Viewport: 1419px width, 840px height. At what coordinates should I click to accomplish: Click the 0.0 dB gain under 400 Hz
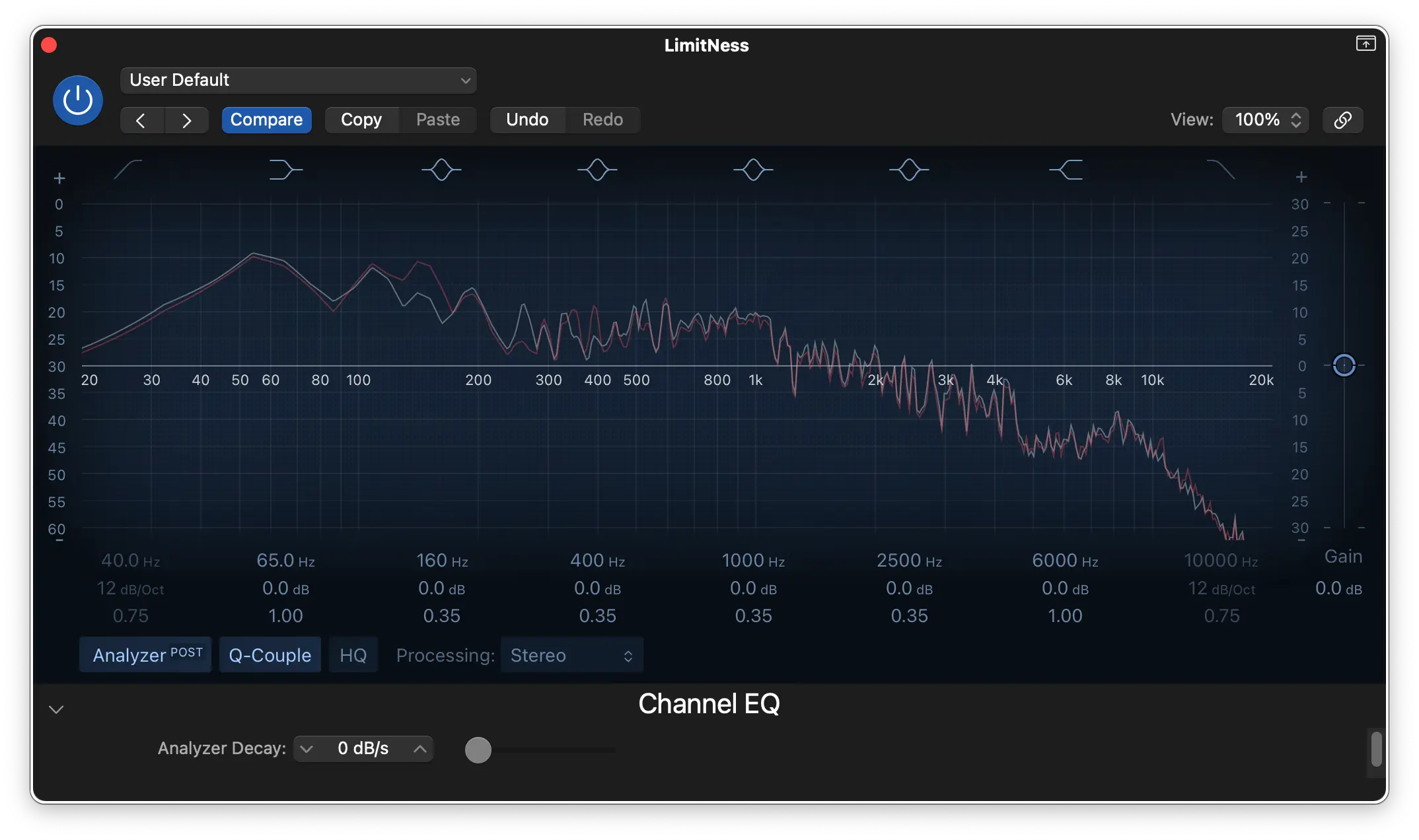click(597, 588)
